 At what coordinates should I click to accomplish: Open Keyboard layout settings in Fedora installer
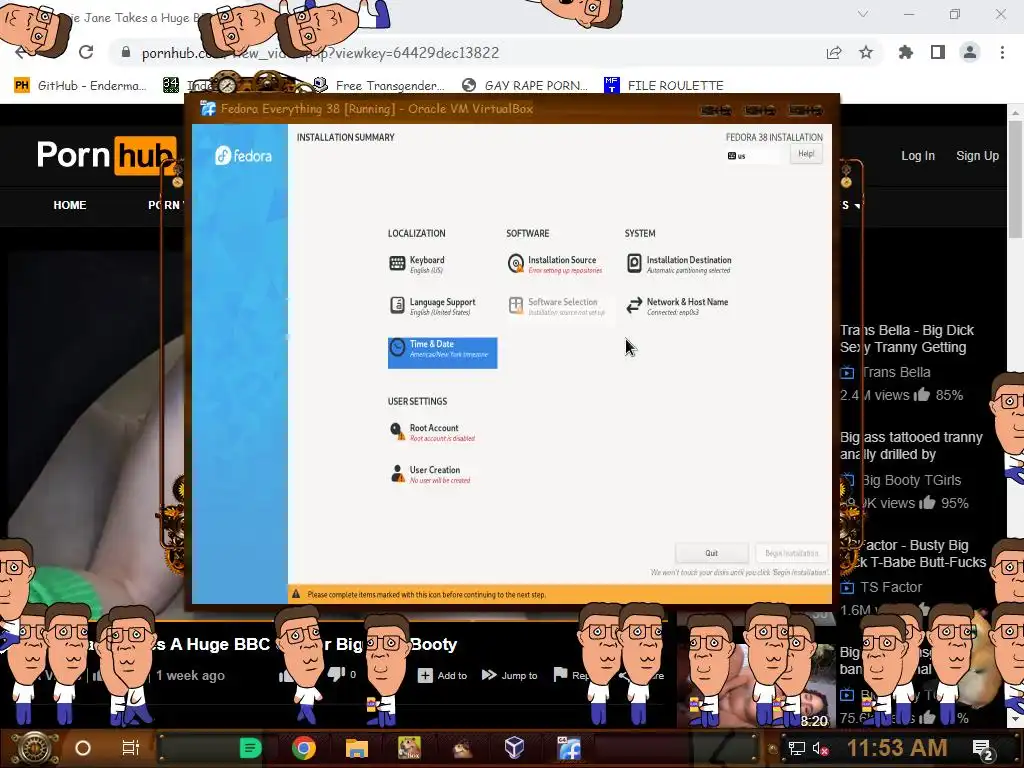(x=418, y=264)
